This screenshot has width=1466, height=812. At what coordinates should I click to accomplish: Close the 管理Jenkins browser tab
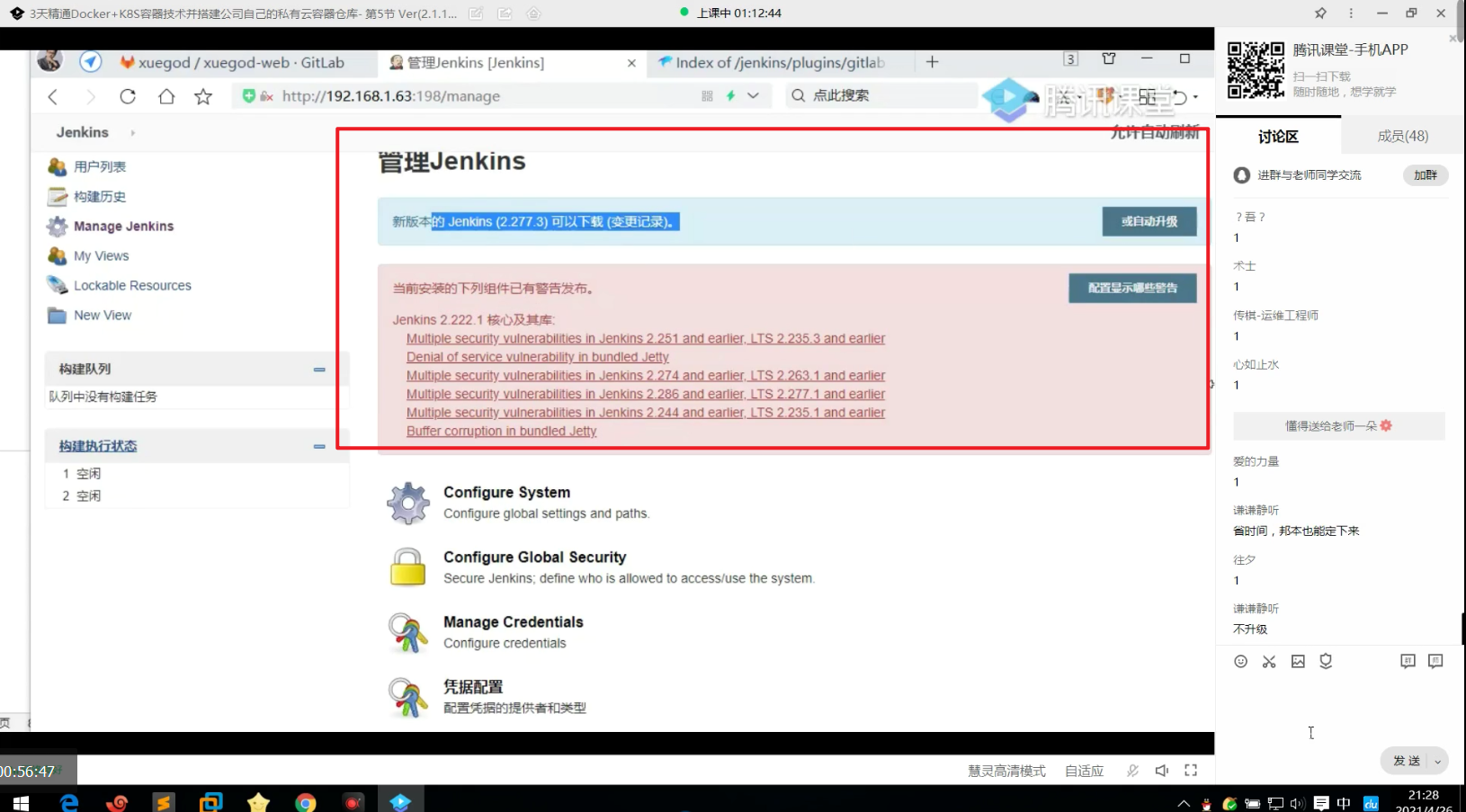tap(631, 63)
